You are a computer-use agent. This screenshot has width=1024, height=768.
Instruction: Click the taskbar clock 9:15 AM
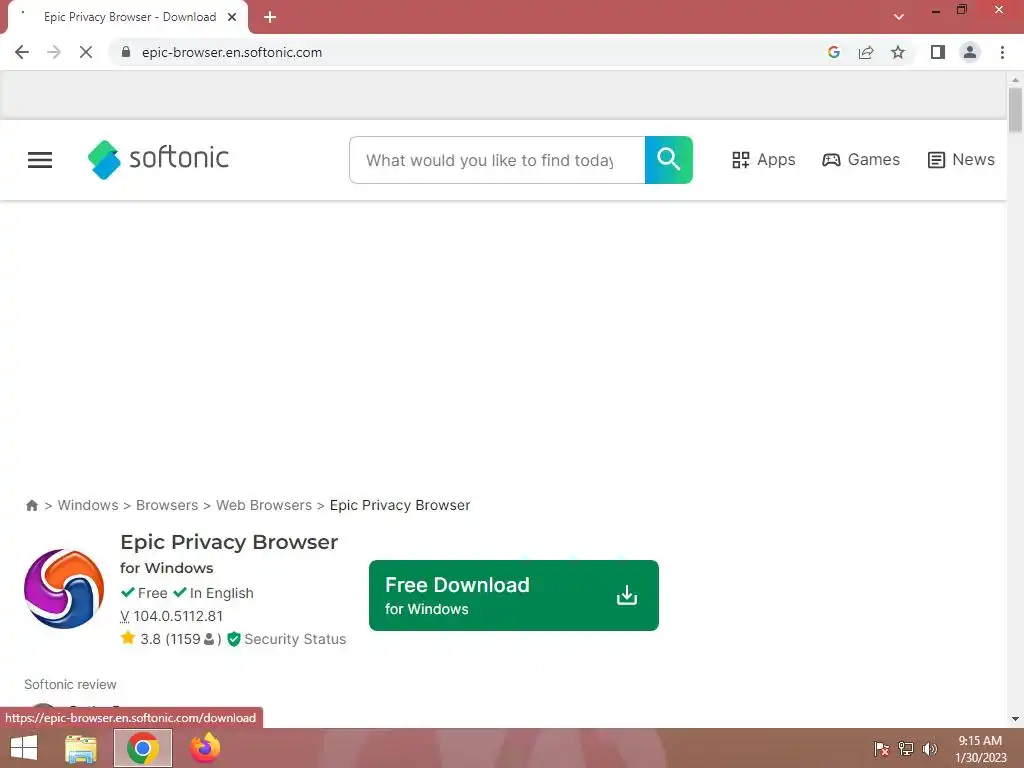coord(980,741)
